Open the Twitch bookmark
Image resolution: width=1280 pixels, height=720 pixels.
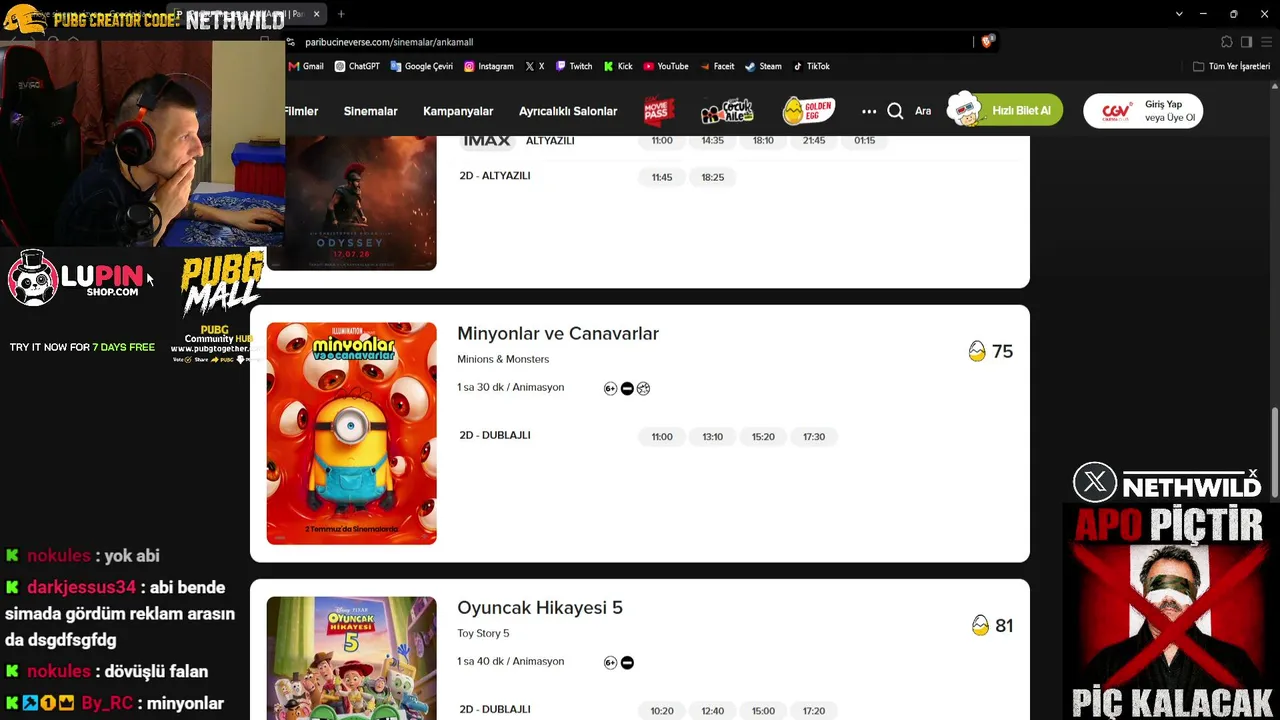(574, 66)
